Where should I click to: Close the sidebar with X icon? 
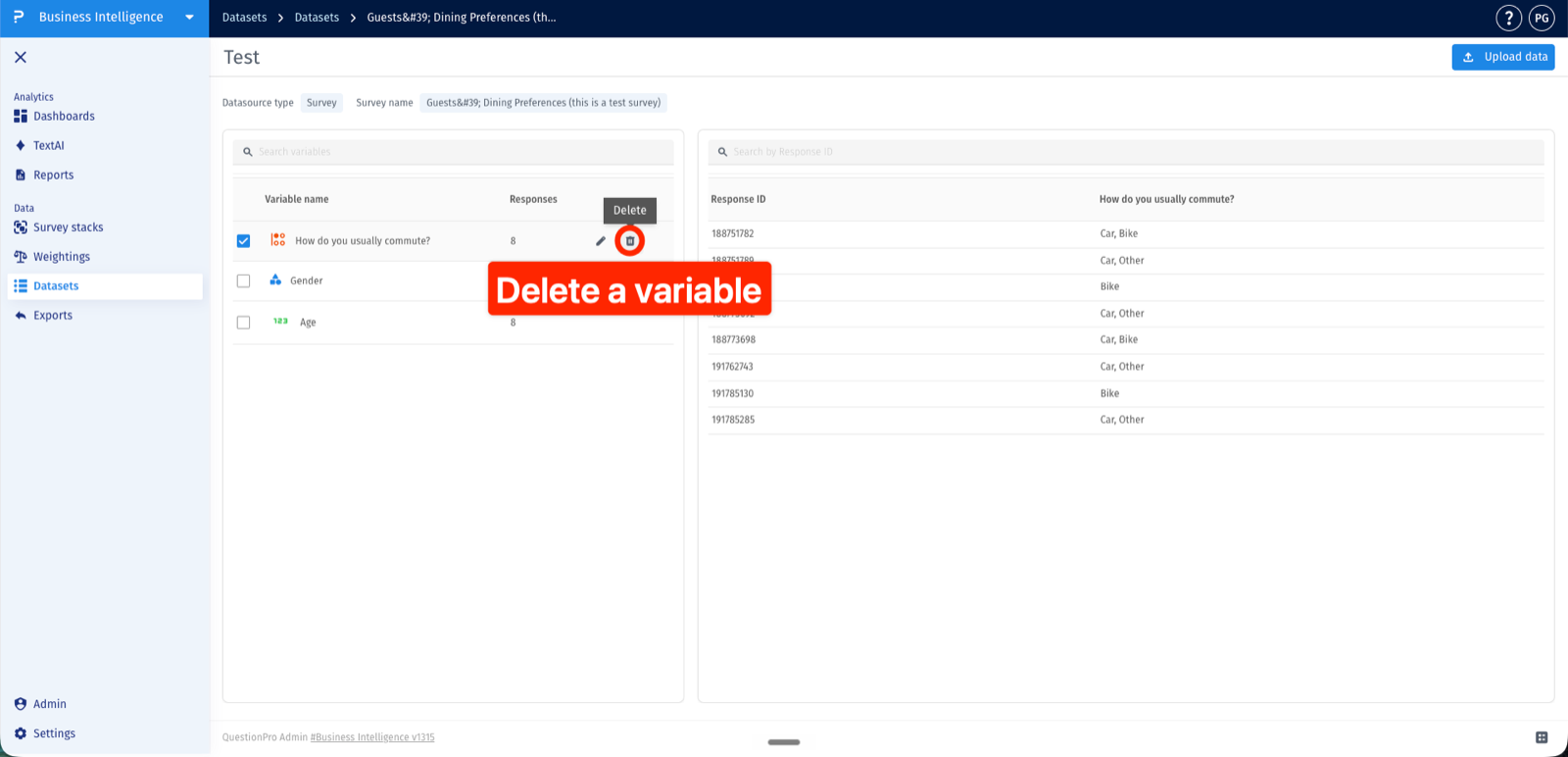click(x=21, y=57)
